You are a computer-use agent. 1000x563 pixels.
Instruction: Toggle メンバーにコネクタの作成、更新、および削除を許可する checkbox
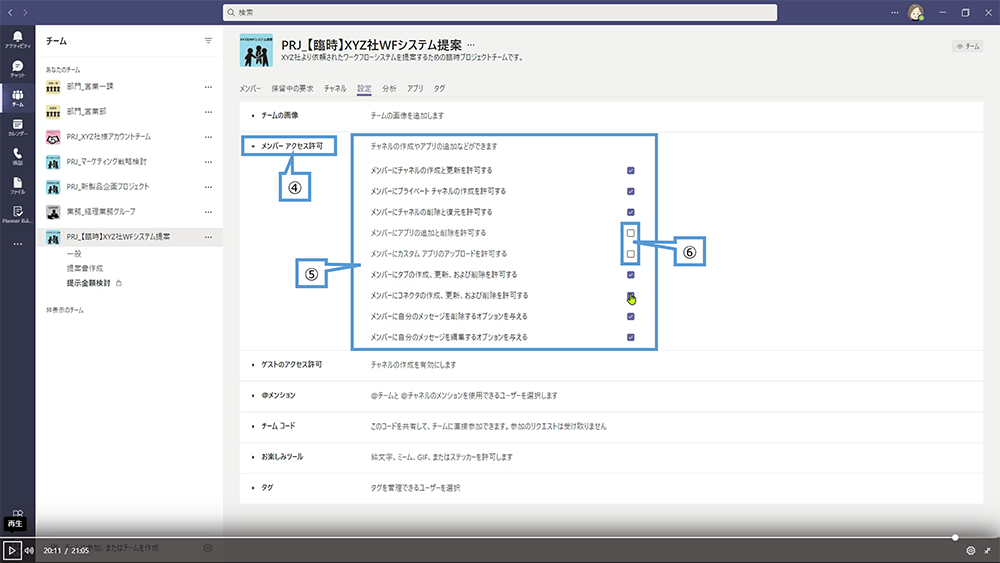pos(631,296)
